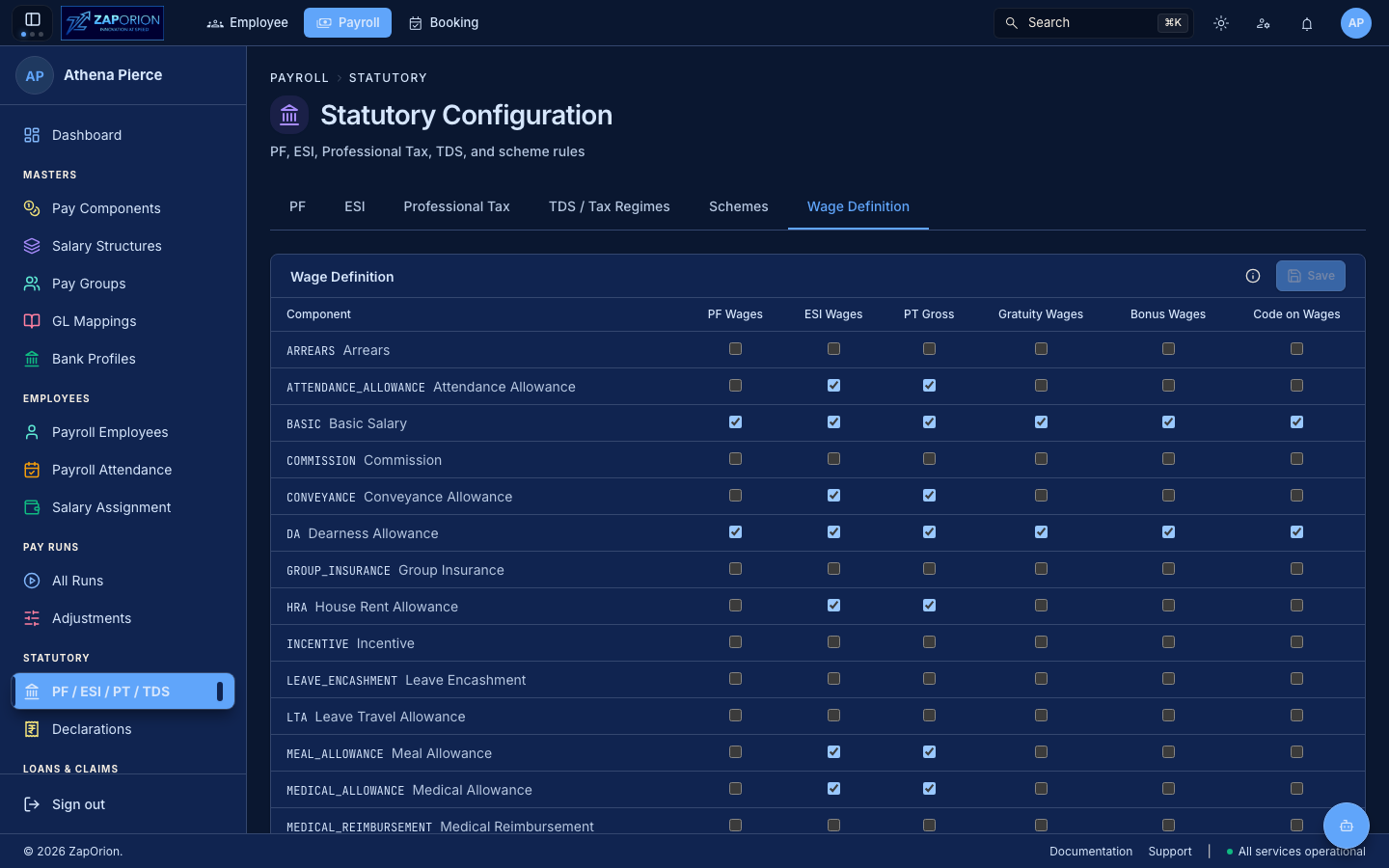Click the ZapOrion logo

pyautogui.click(x=112, y=22)
